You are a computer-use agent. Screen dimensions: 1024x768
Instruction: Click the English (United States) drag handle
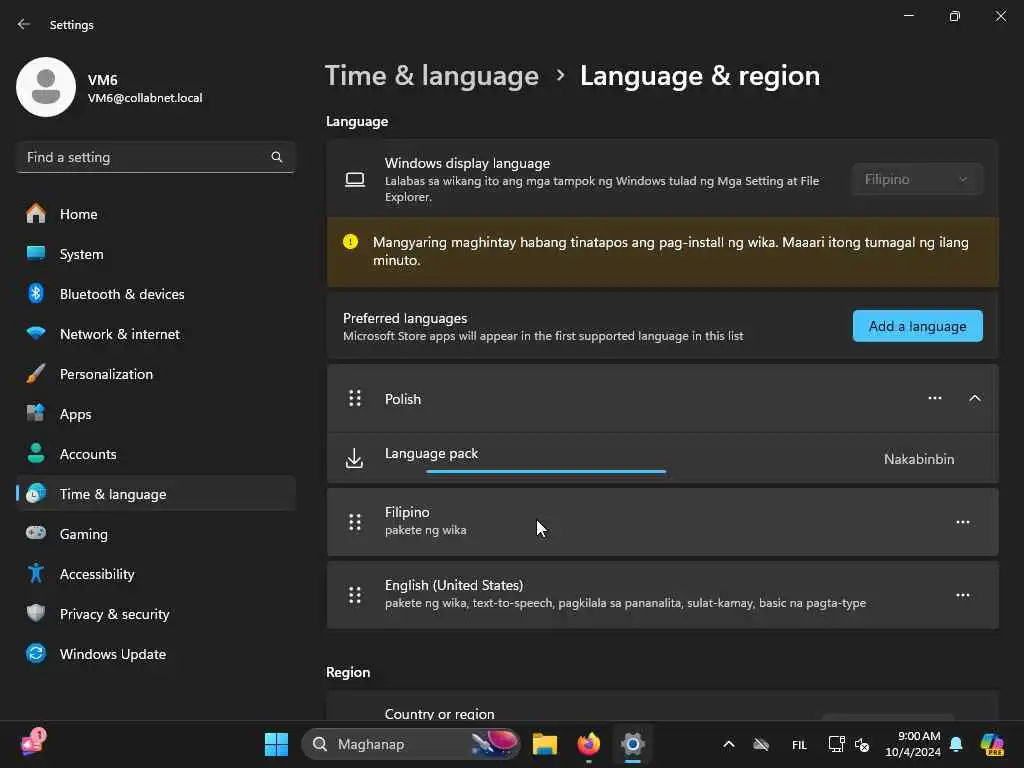pyautogui.click(x=355, y=595)
